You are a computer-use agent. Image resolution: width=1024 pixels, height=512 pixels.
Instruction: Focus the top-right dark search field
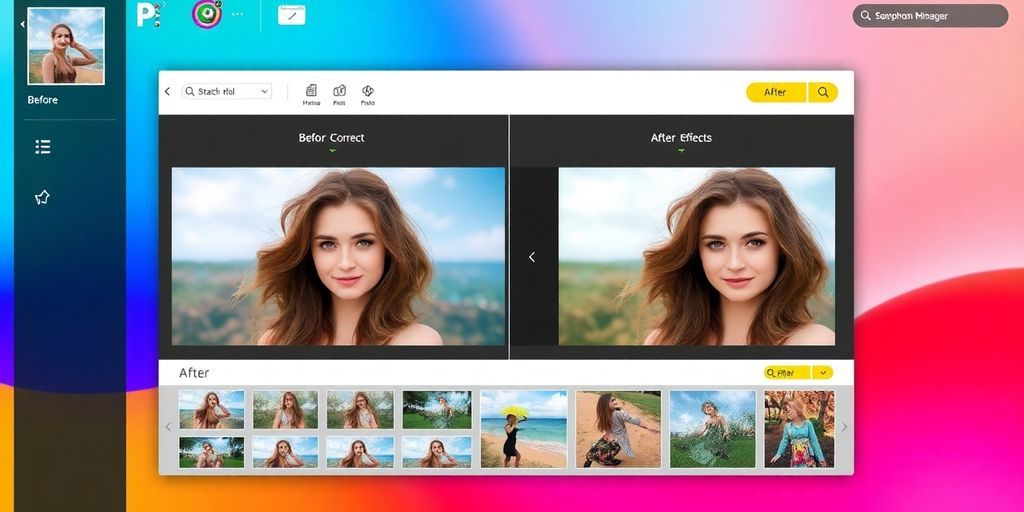[930, 16]
